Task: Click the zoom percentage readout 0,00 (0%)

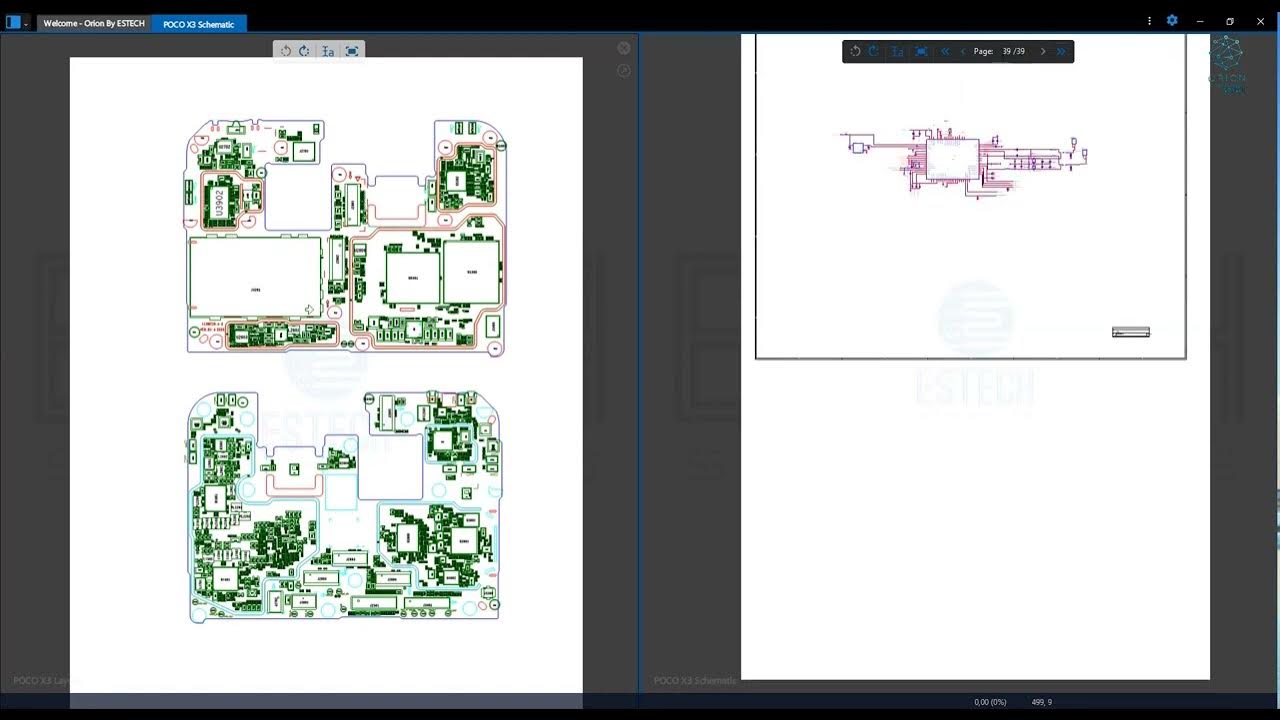Action: click(x=990, y=702)
